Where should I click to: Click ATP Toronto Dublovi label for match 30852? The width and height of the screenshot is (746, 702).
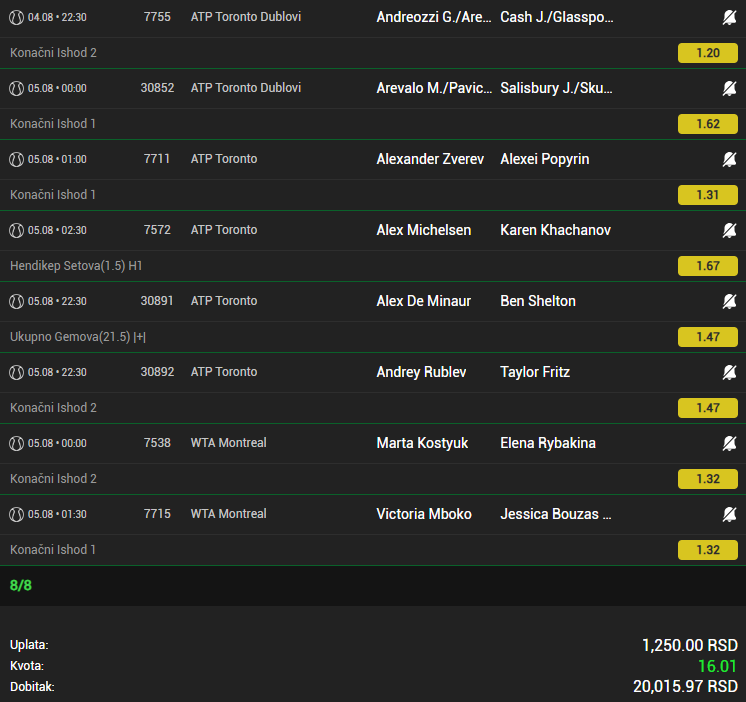pos(245,88)
